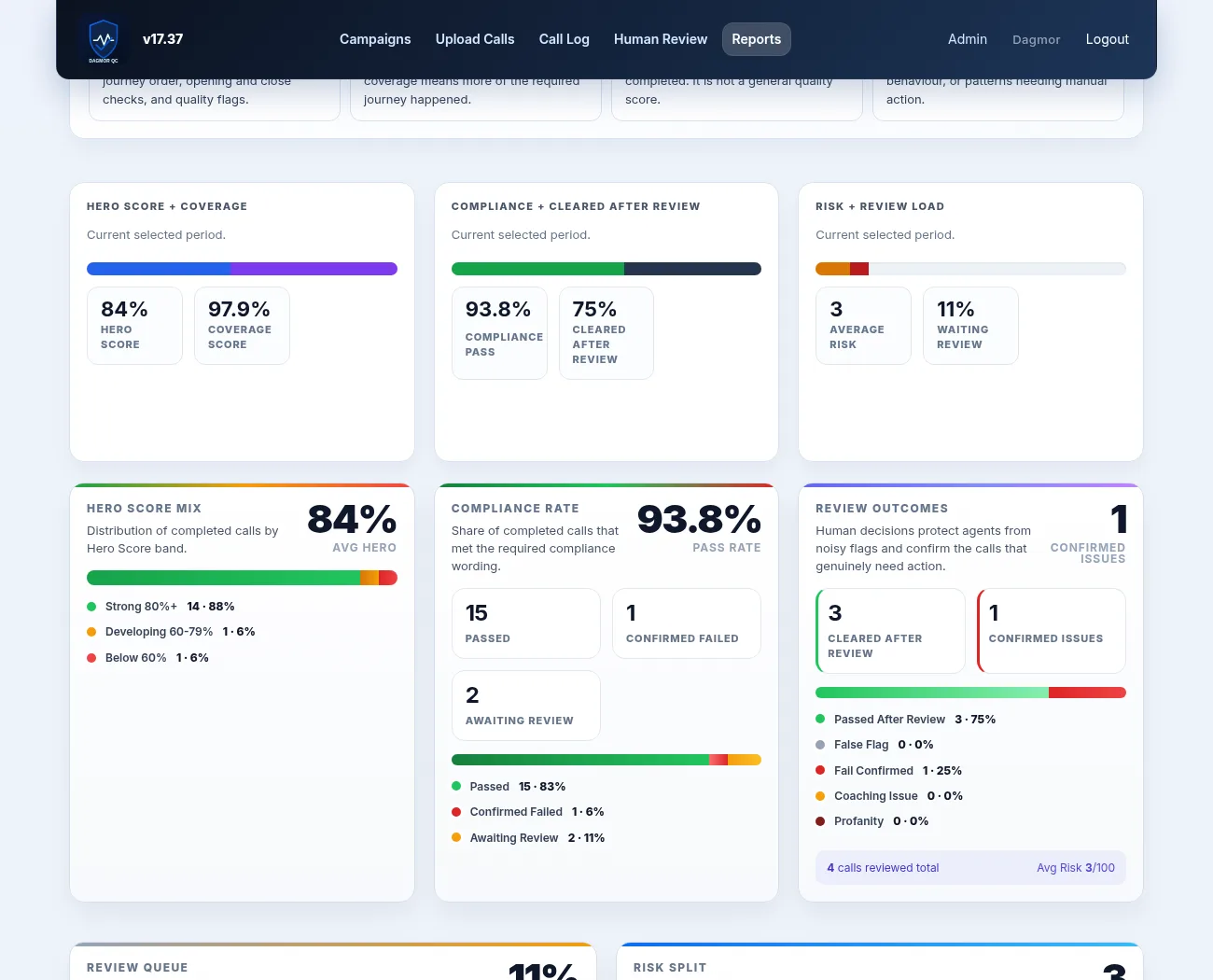This screenshot has height=980, width=1213.
Task: Select the Reports nav item
Action: coord(757,39)
